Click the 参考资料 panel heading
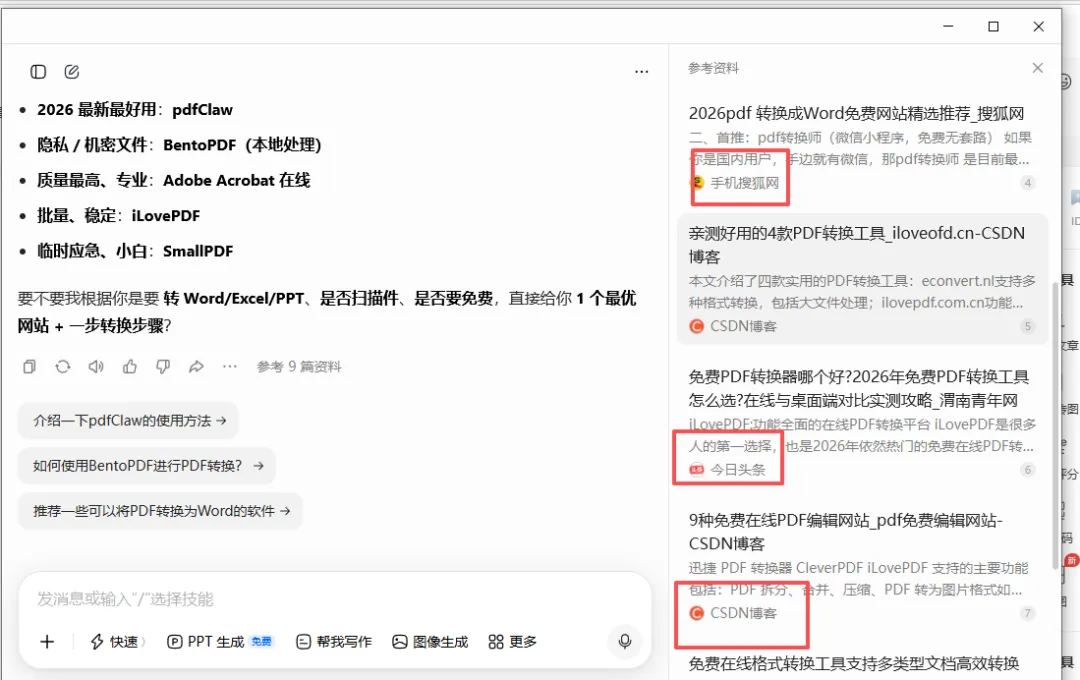 point(713,68)
